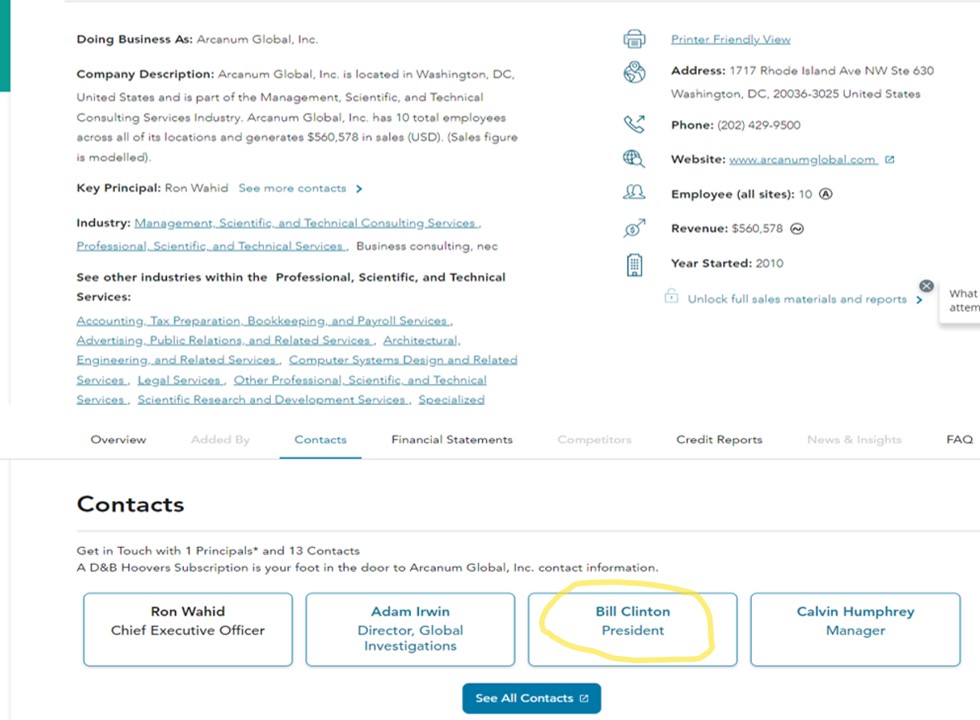This screenshot has width=980, height=720.
Task: Click Business consulting, nec text
Action: [427, 246]
